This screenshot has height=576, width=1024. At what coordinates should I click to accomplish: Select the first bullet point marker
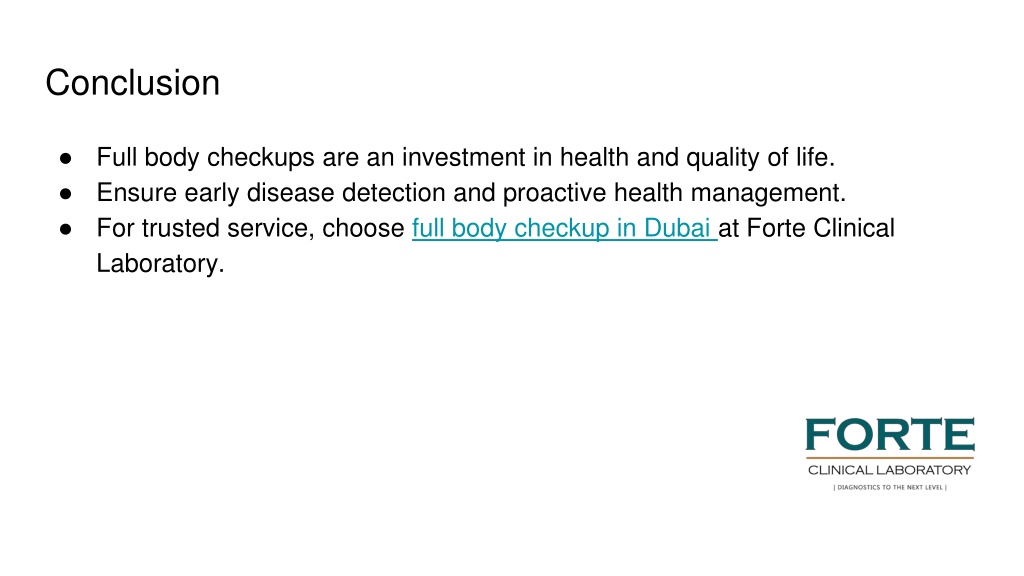65,158
